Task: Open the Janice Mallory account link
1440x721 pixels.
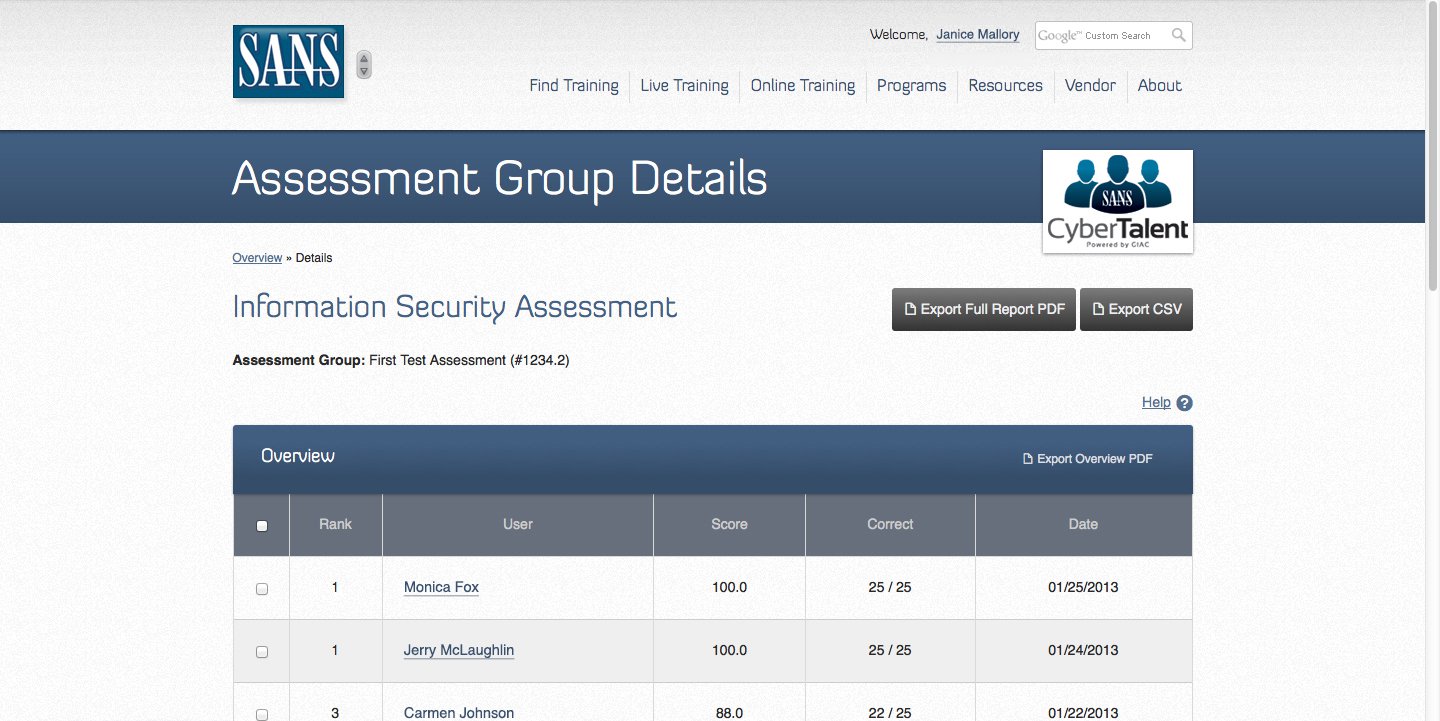Action: (x=977, y=35)
